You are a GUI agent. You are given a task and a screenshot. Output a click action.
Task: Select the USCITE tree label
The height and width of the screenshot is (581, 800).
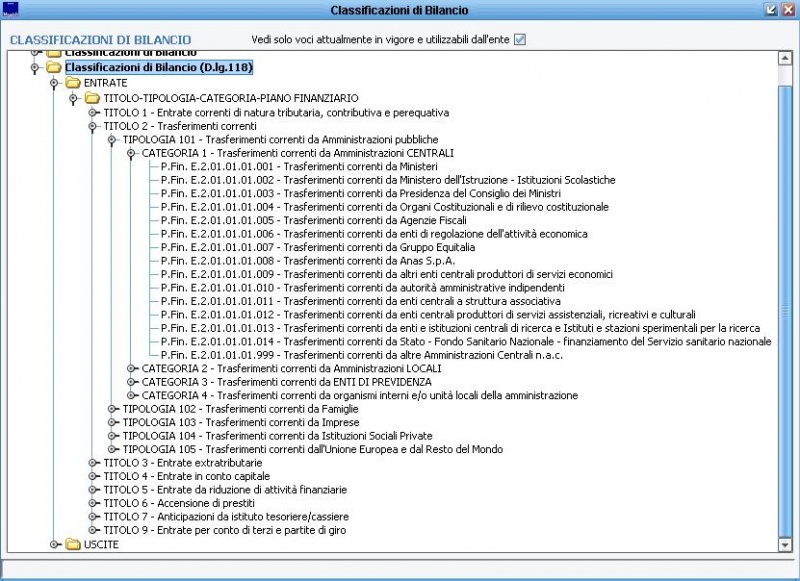tap(101, 544)
